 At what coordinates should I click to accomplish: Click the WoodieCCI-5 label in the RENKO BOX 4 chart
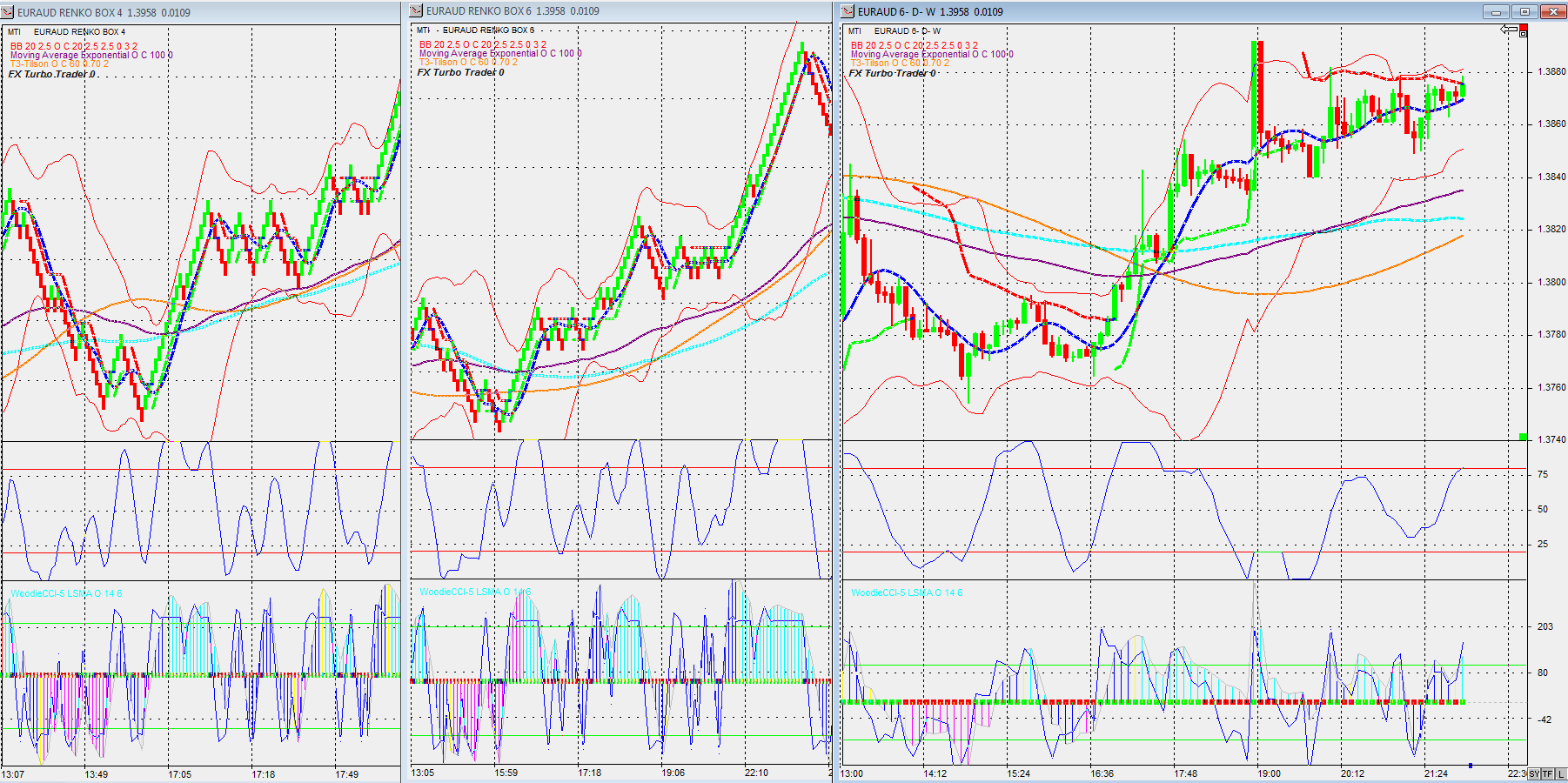click(66, 593)
